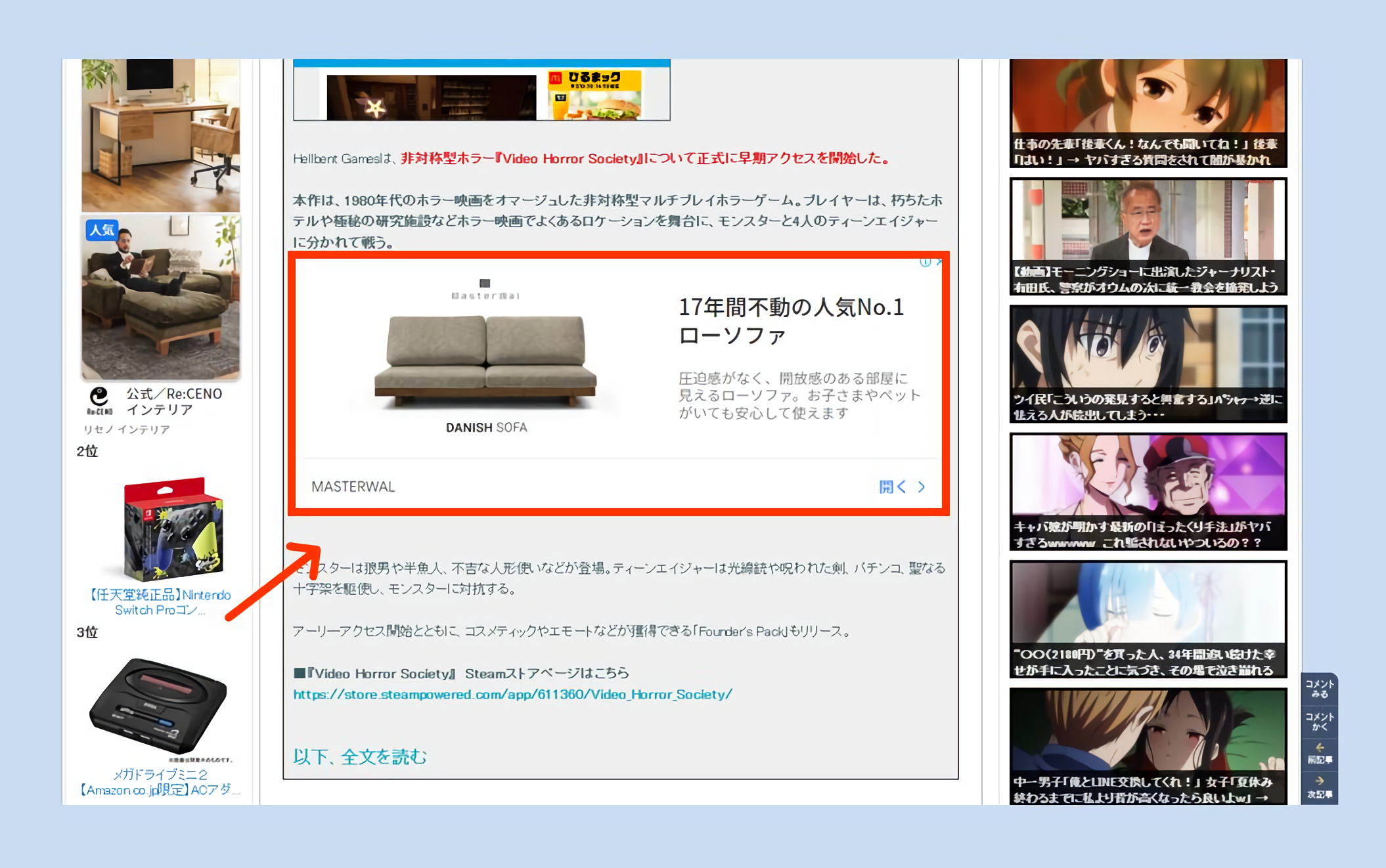Click the Mega Drive Mini 2 product image

(159, 705)
